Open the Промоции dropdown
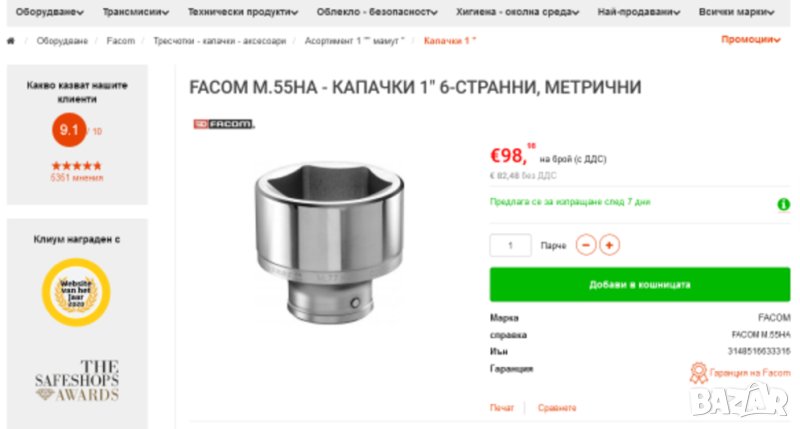 [751, 39]
